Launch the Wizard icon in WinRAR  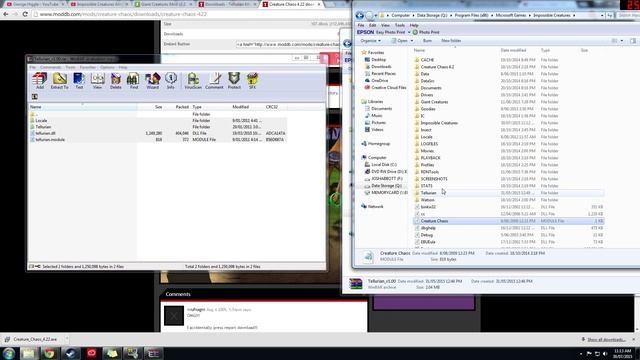point(153,80)
